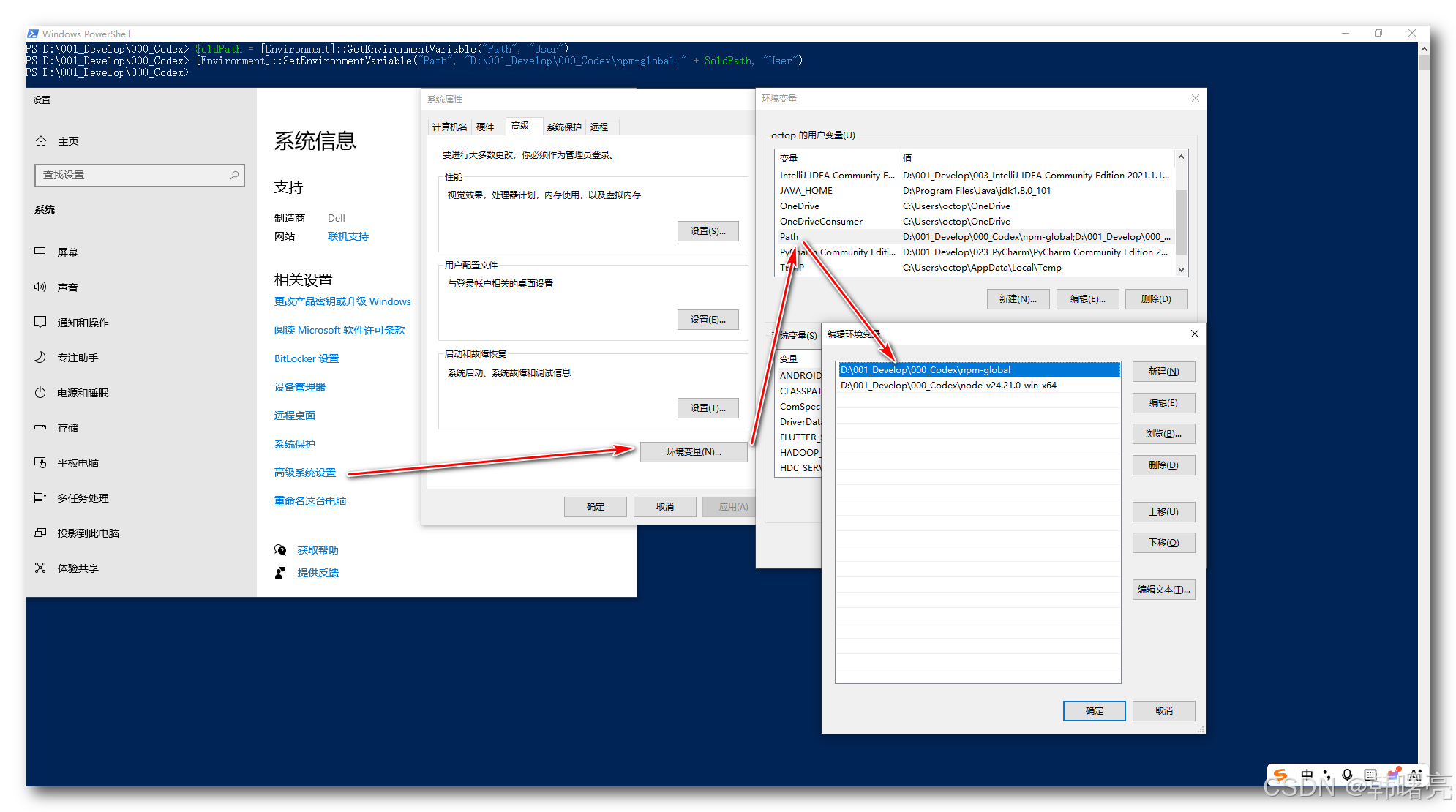Screen dimensions: 1456x812
Task: Open 重命名这台电脑 link
Action: [310, 501]
